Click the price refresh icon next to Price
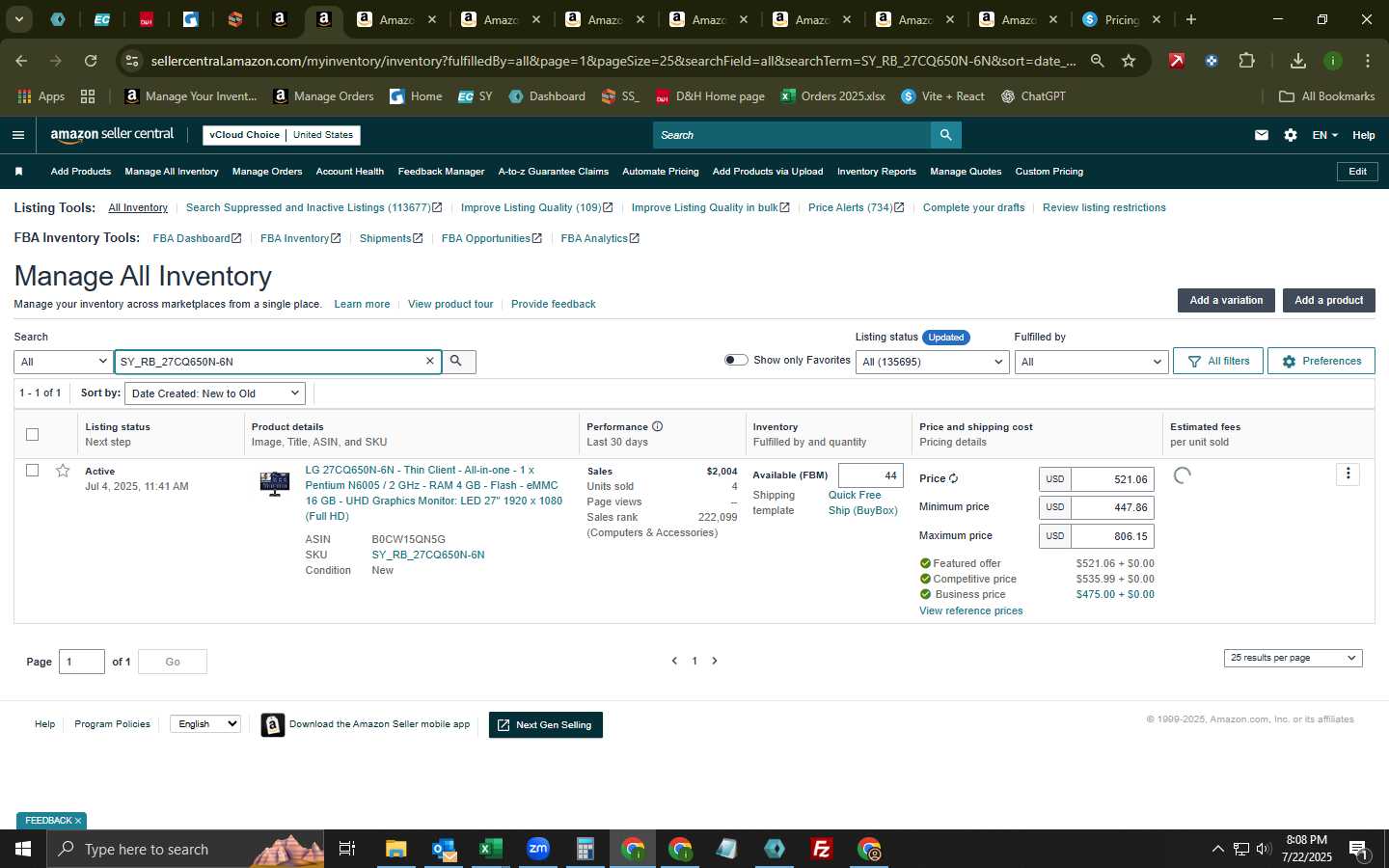The image size is (1389, 868). [953, 478]
